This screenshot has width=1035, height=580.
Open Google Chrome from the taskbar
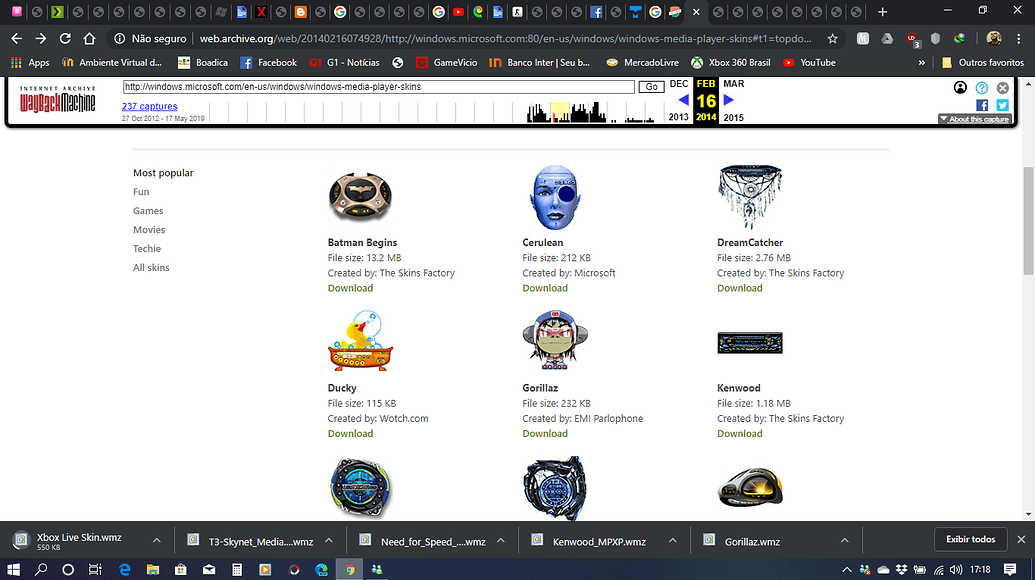pos(350,568)
